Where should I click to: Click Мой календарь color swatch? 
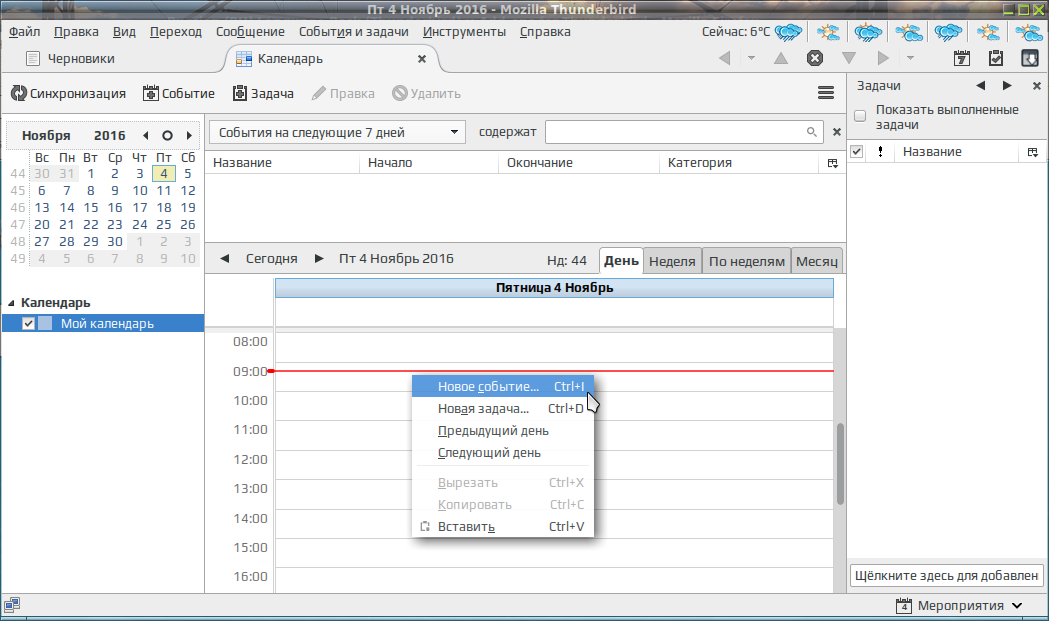(45, 323)
